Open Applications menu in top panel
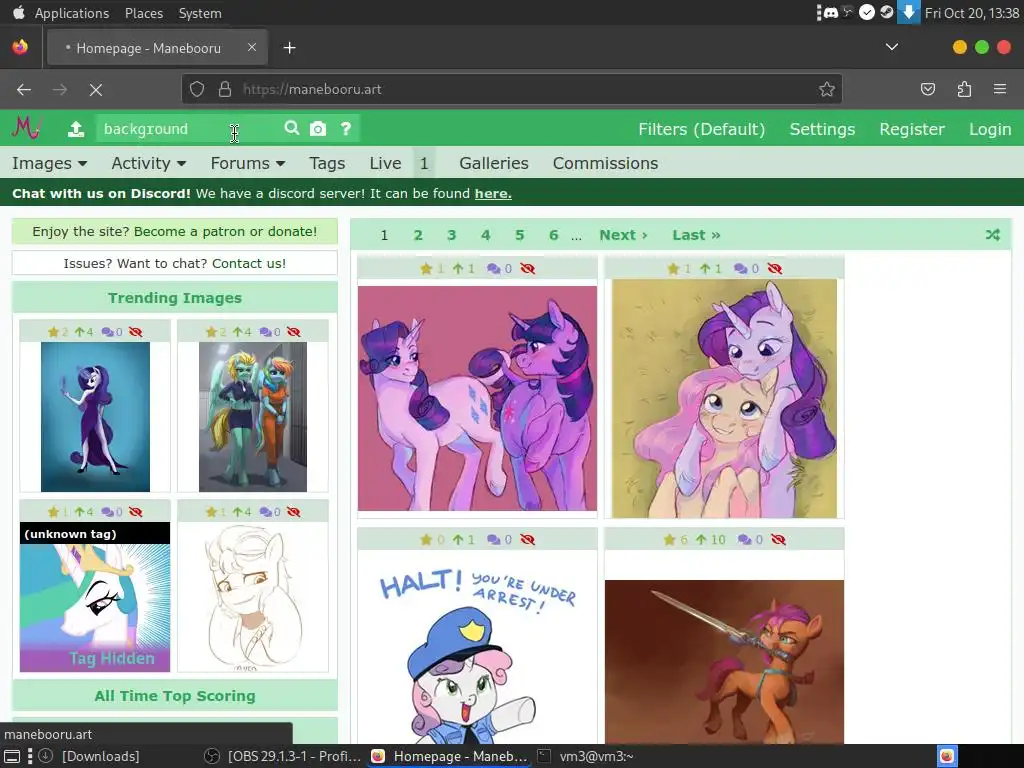Screen dimensions: 1024x768 [72, 13]
